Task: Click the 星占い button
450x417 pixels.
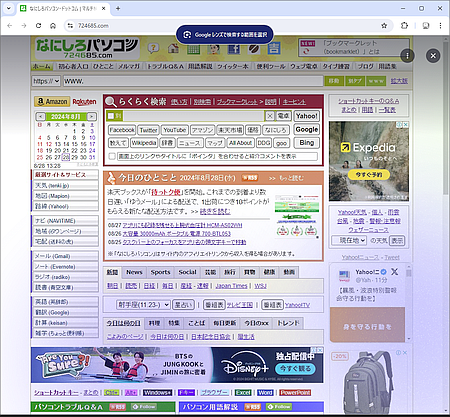Action: tap(184, 305)
